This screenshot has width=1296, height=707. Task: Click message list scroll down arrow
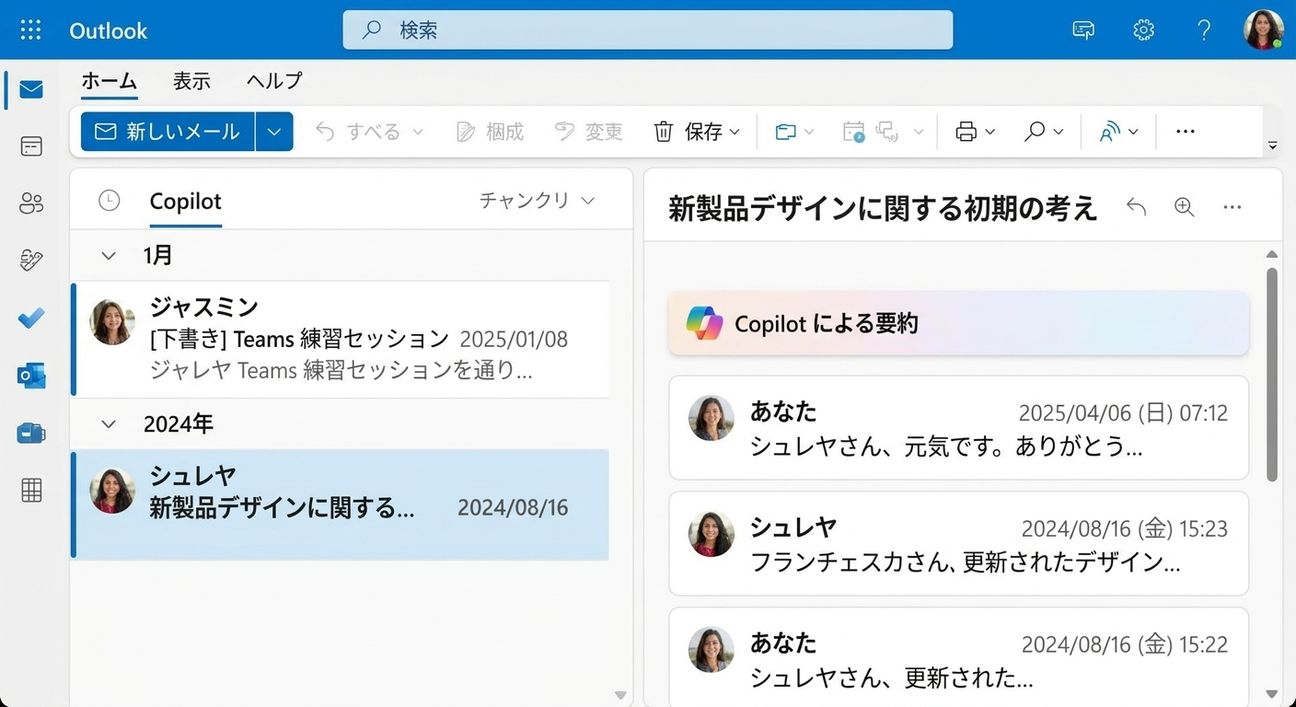pyautogui.click(x=620, y=694)
